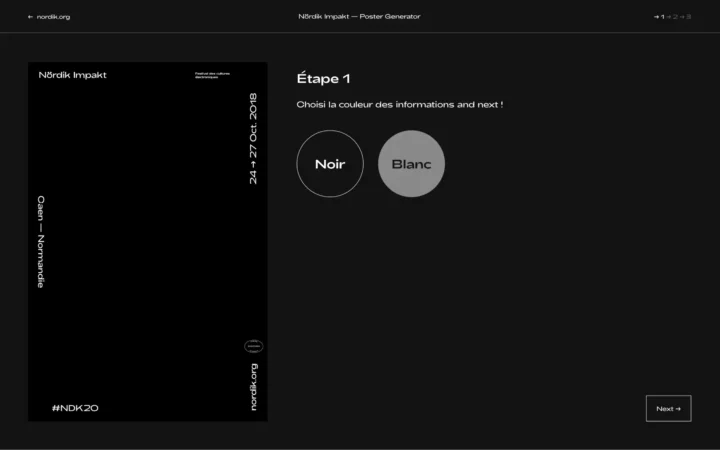
Task: Click the center of the poster preview
Action: point(147,241)
